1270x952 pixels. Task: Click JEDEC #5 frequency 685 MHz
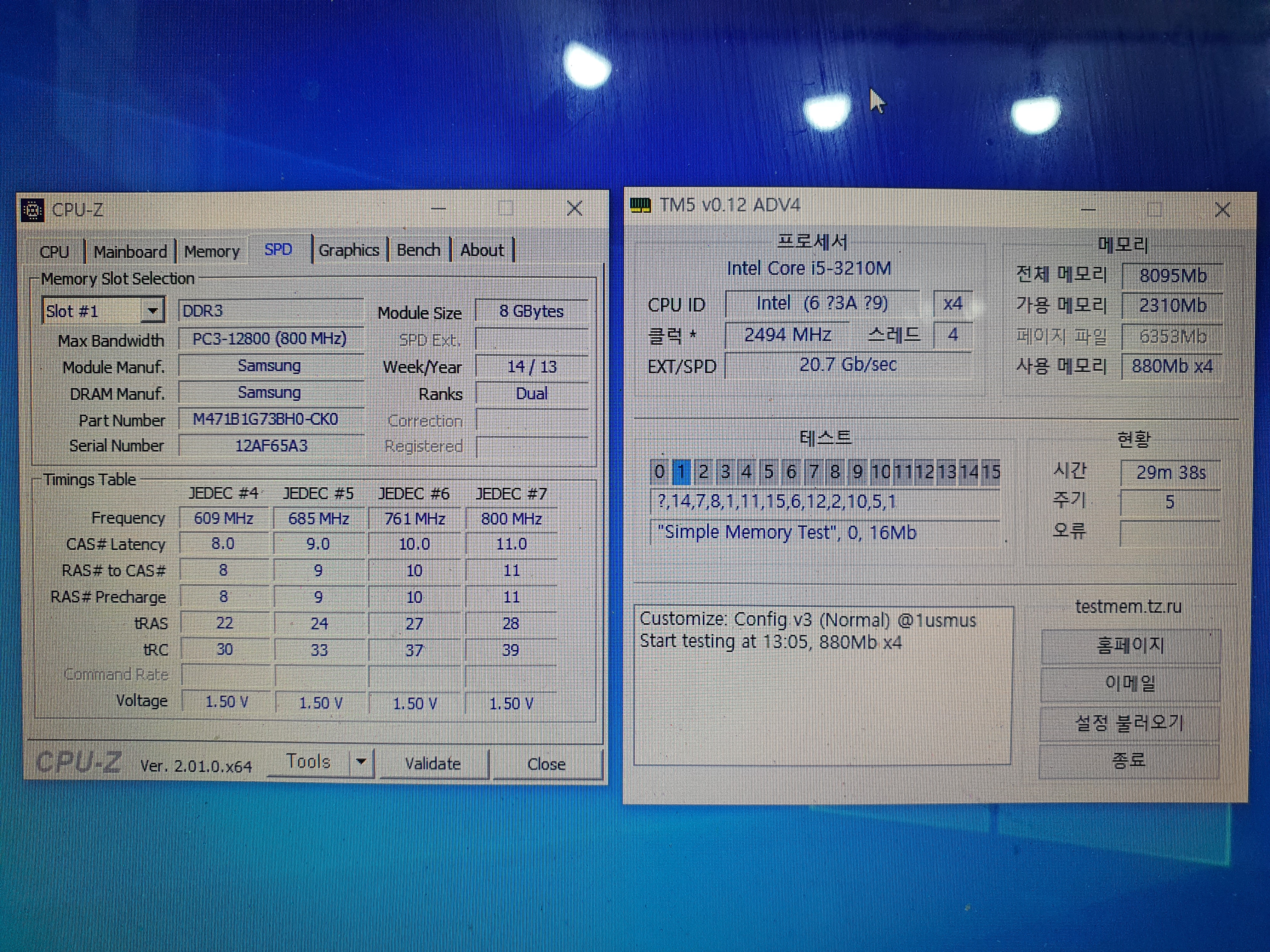tap(319, 519)
